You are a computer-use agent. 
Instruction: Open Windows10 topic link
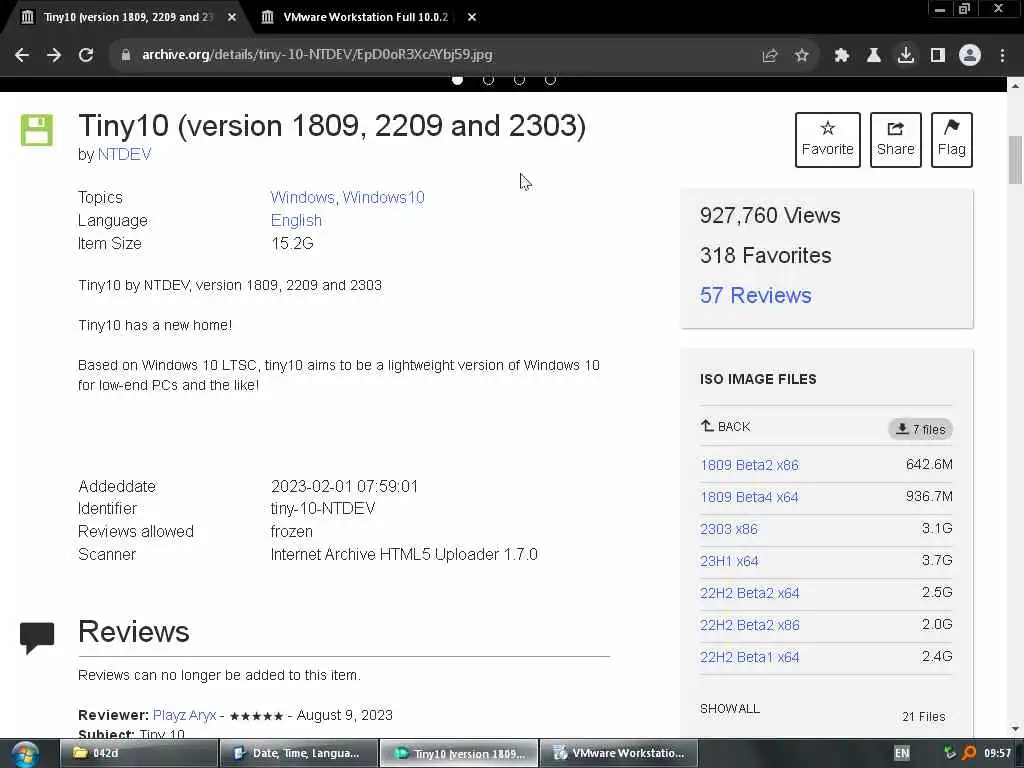383,197
